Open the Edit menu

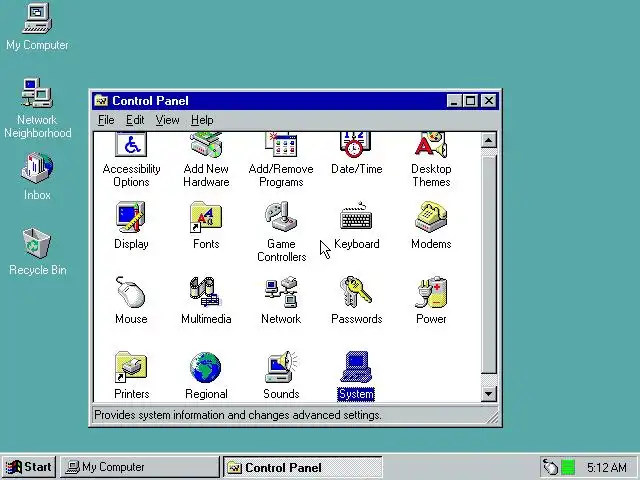click(x=135, y=120)
